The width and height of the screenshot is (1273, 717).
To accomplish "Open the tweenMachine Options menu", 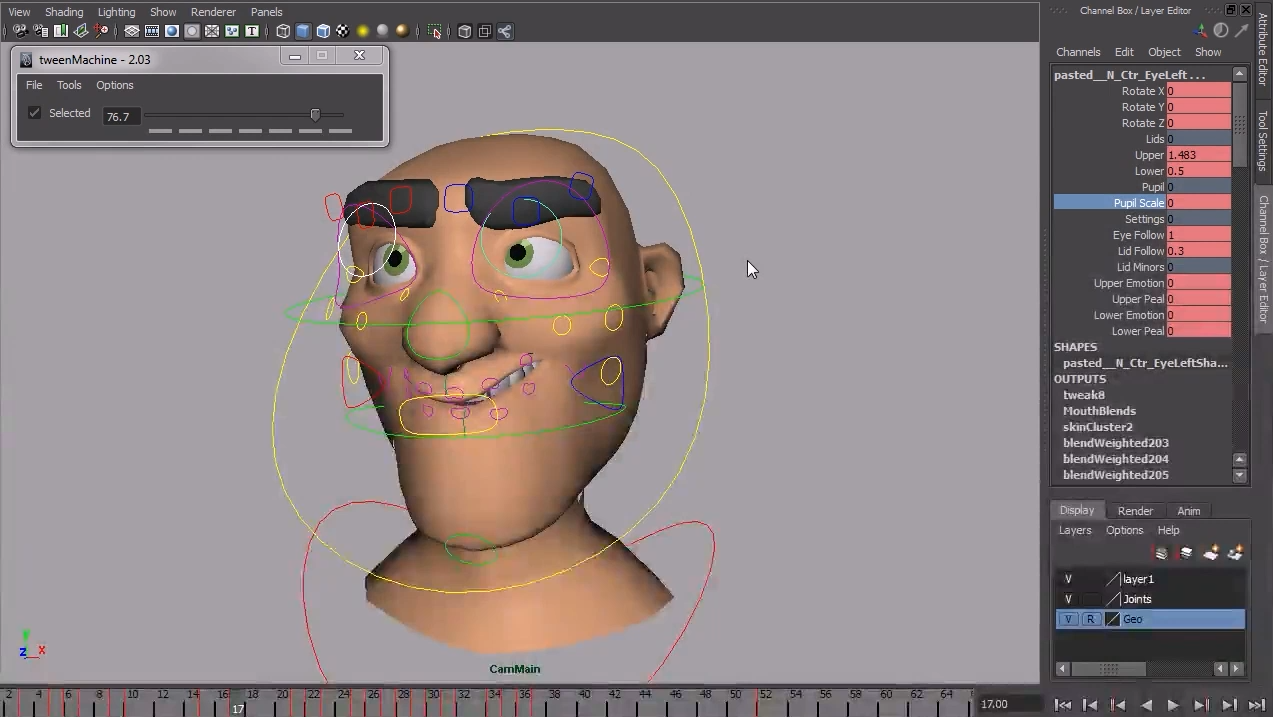I will click(x=114, y=85).
